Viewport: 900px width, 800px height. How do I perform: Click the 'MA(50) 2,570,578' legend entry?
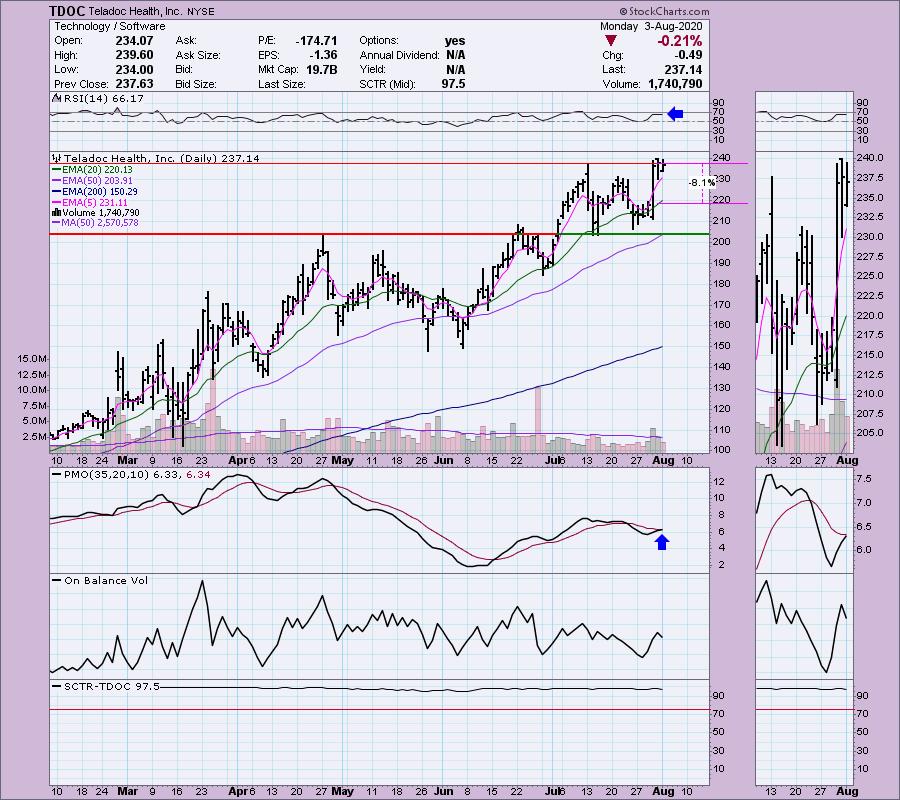pos(100,223)
